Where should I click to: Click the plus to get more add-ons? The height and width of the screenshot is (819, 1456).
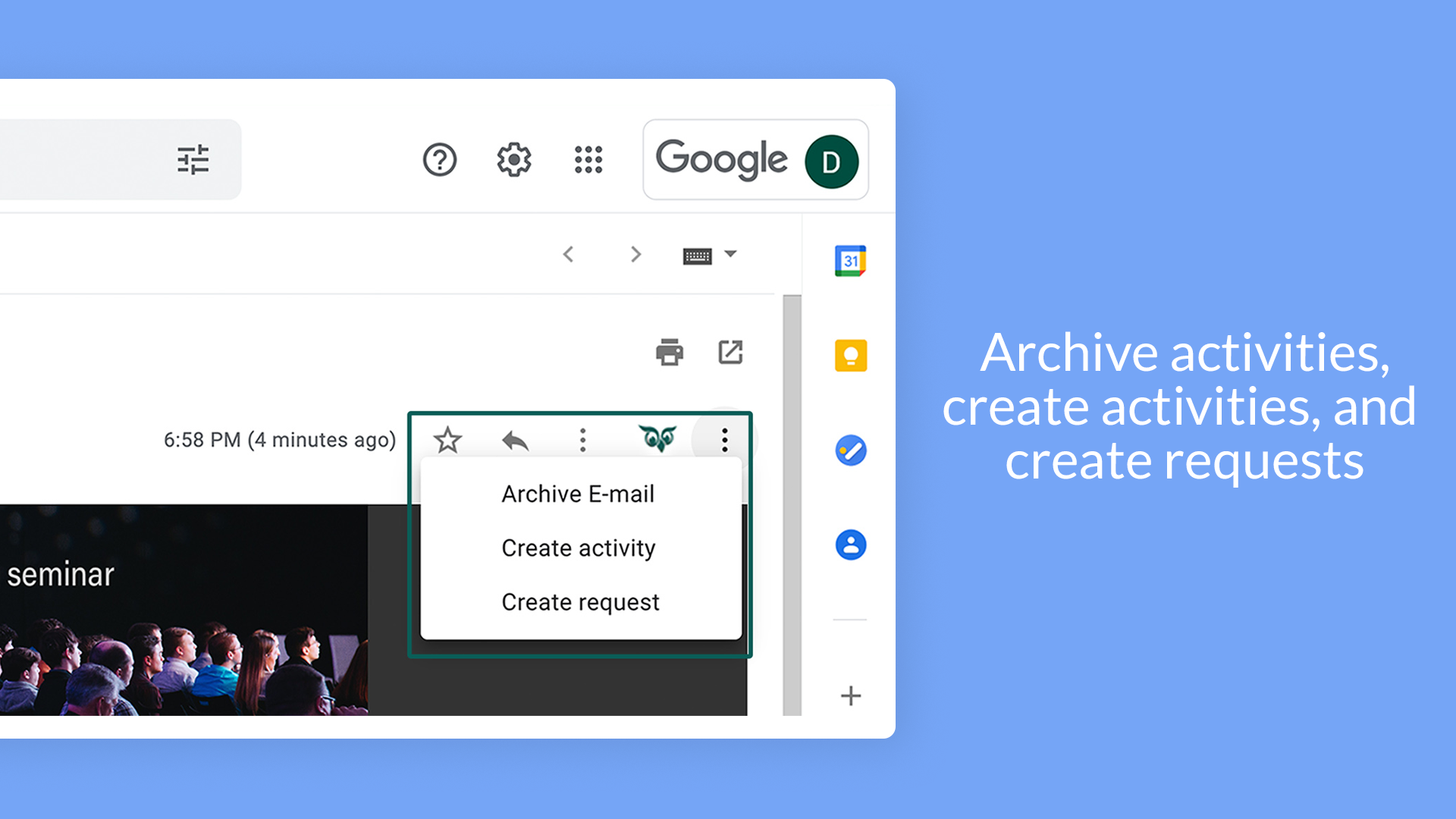(851, 697)
